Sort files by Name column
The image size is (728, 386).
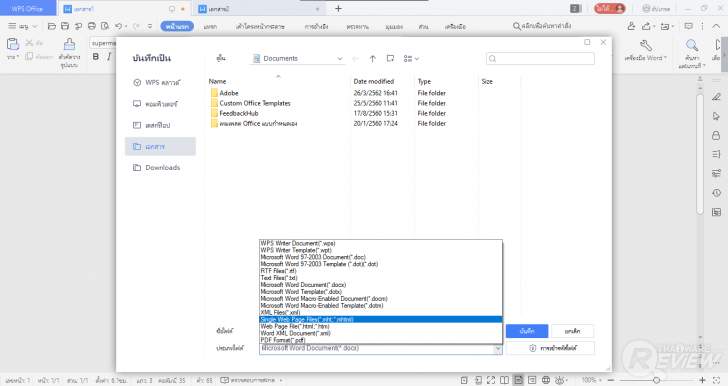point(217,81)
